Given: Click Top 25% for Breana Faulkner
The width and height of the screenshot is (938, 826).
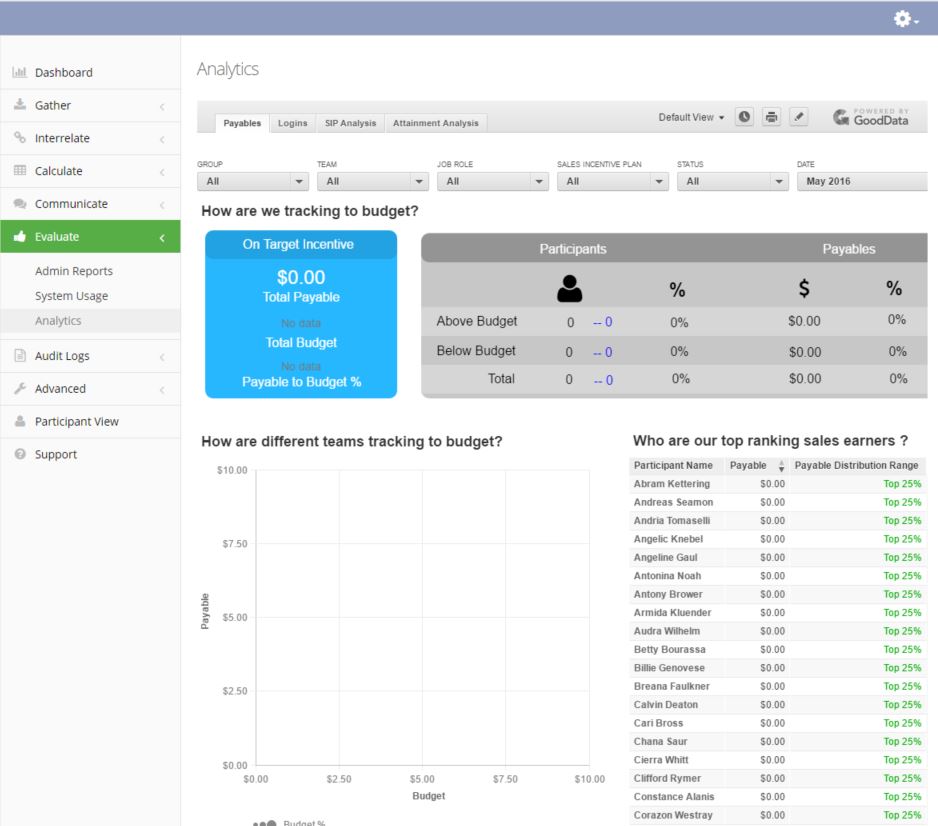Looking at the screenshot, I should (902, 686).
